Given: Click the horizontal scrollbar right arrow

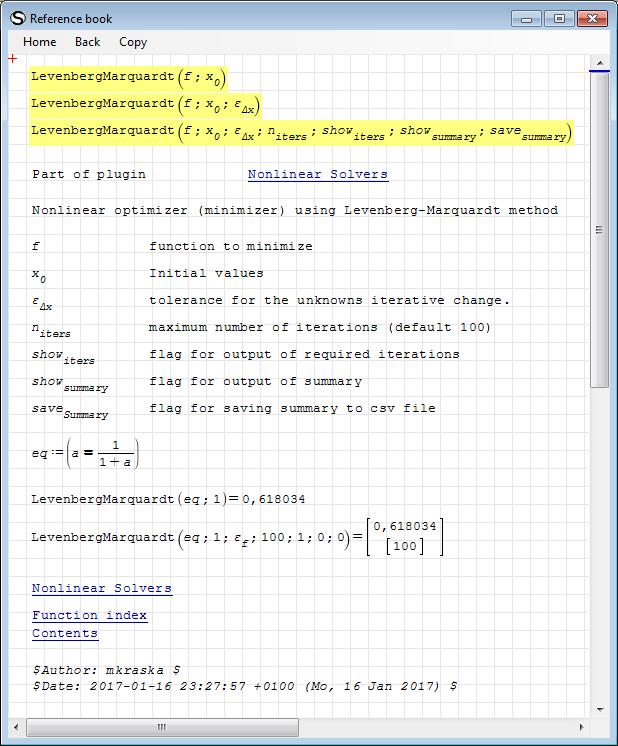Looking at the screenshot, I should (582, 727).
